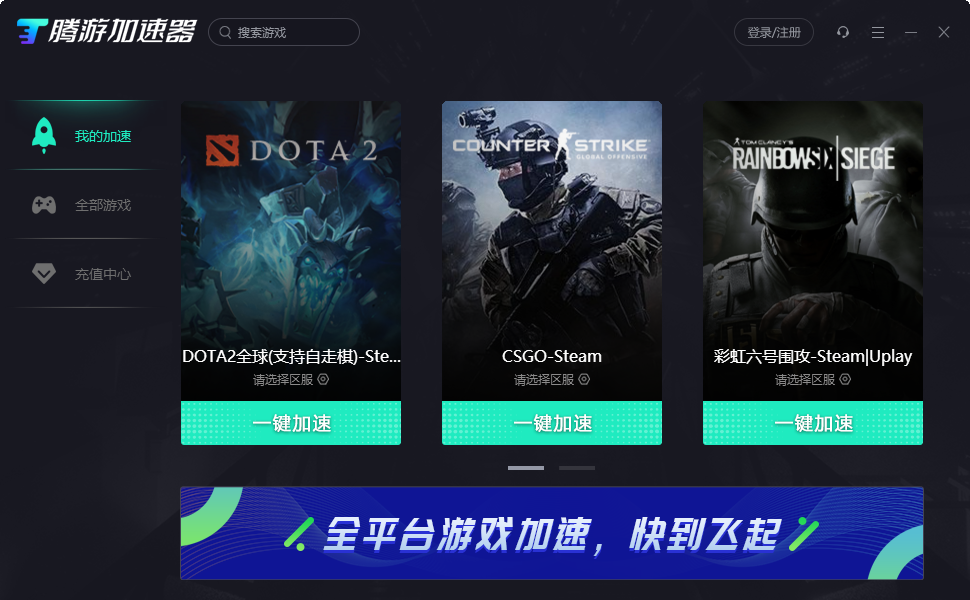Image resolution: width=970 pixels, height=600 pixels.
Task: Start 一键加速 for 彩虹六号围攻
Action: coord(813,423)
